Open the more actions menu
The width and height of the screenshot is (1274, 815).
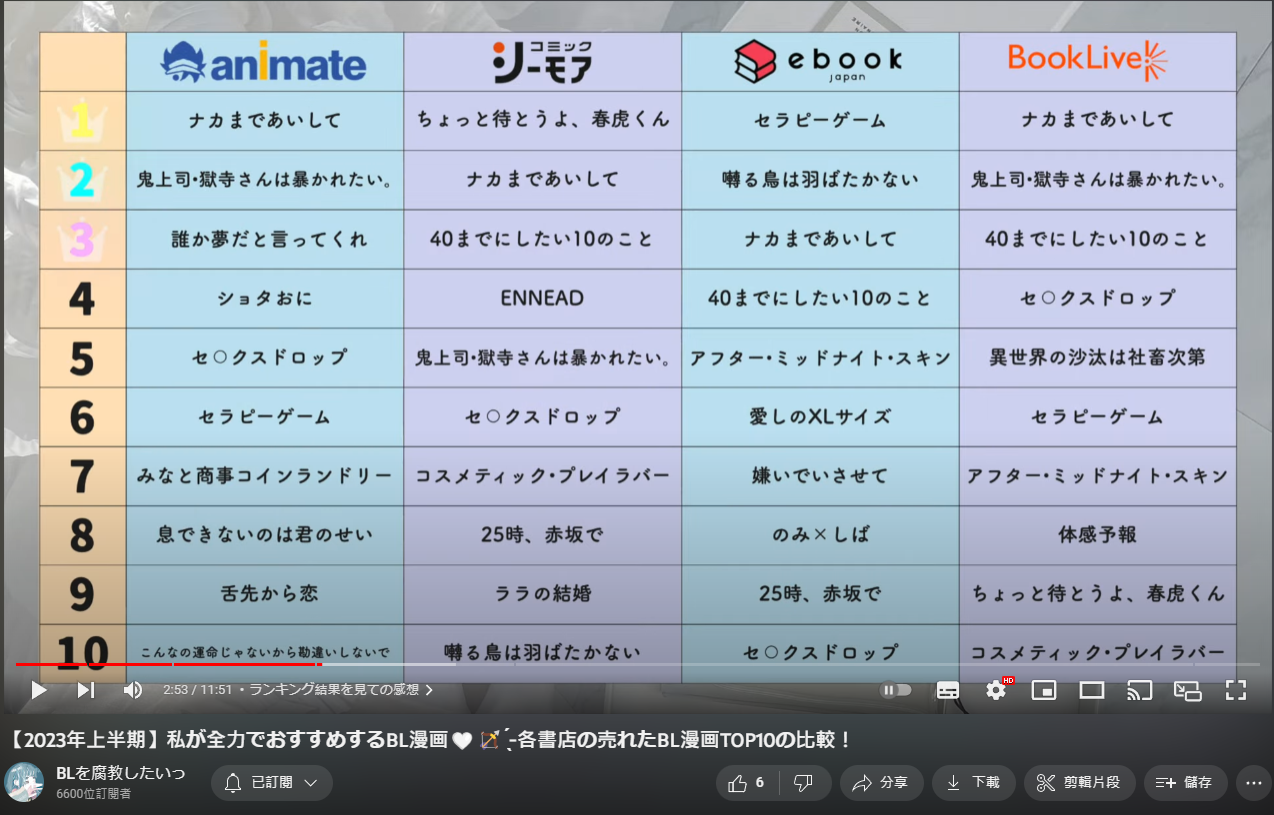pos(1254,783)
